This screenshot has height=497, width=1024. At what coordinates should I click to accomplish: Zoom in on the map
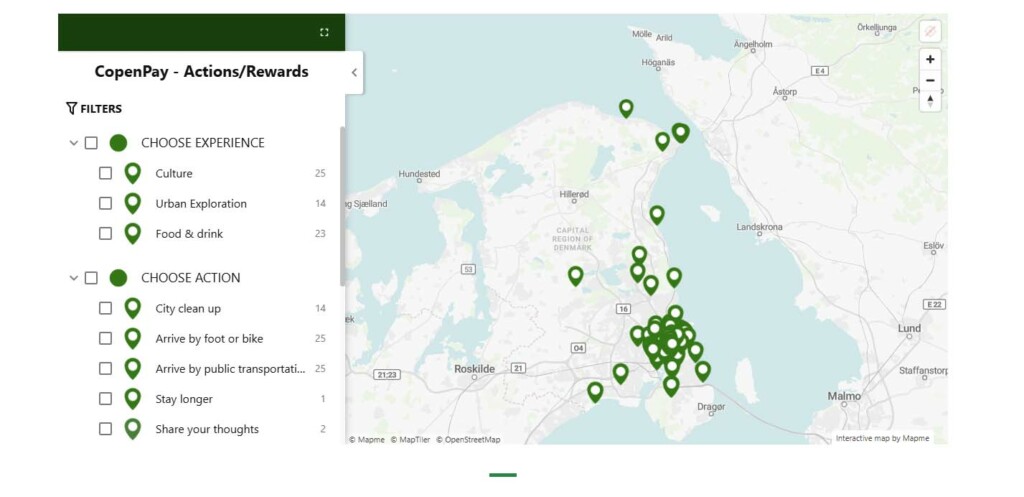[x=930, y=59]
